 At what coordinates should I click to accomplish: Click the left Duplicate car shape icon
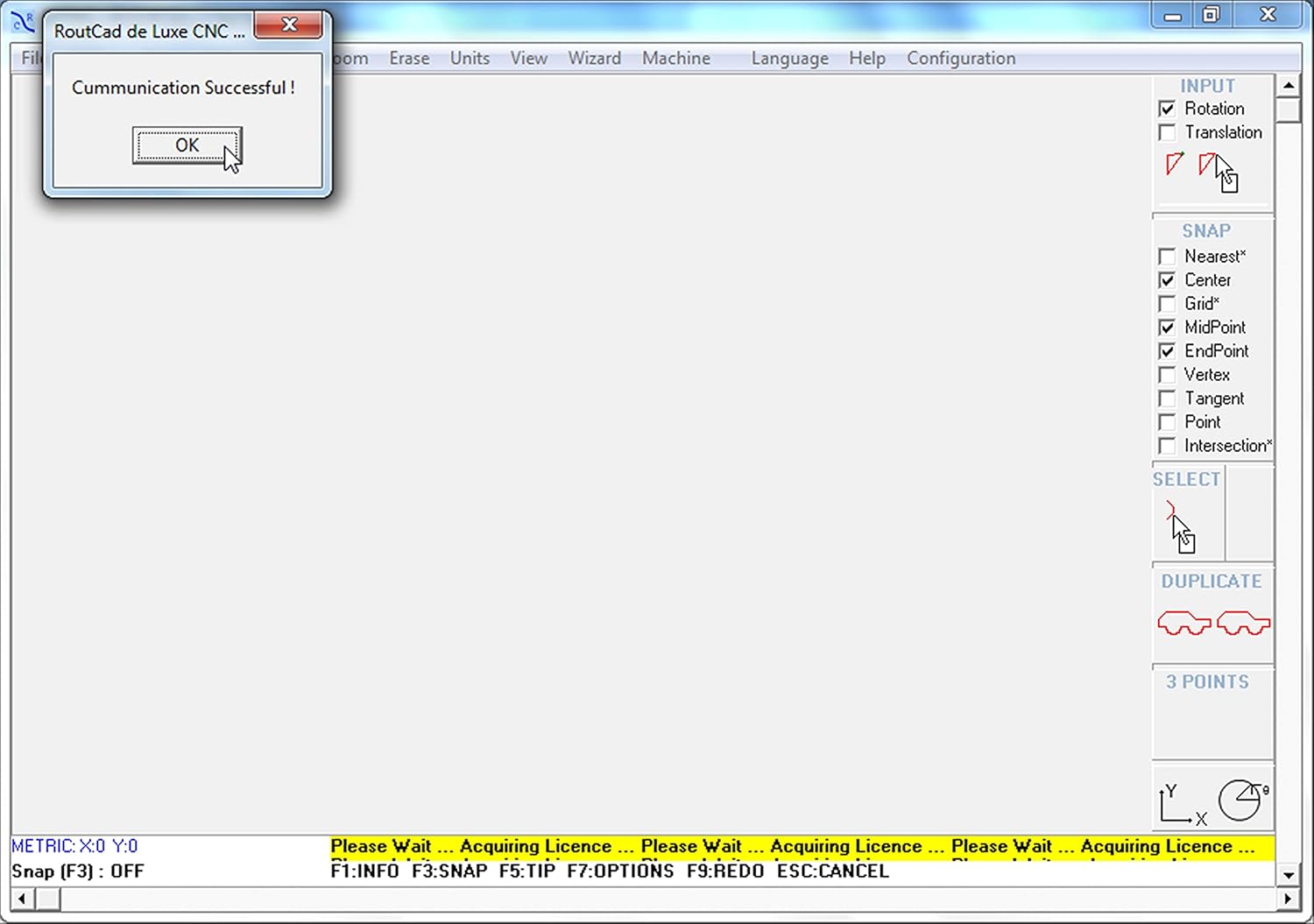1184,623
